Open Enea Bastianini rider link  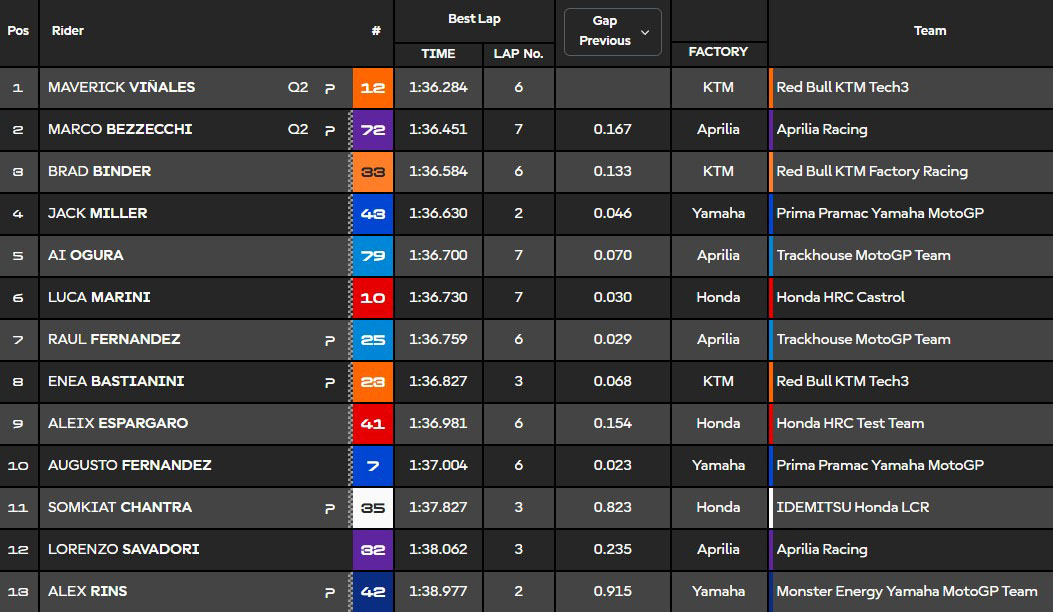tap(116, 382)
